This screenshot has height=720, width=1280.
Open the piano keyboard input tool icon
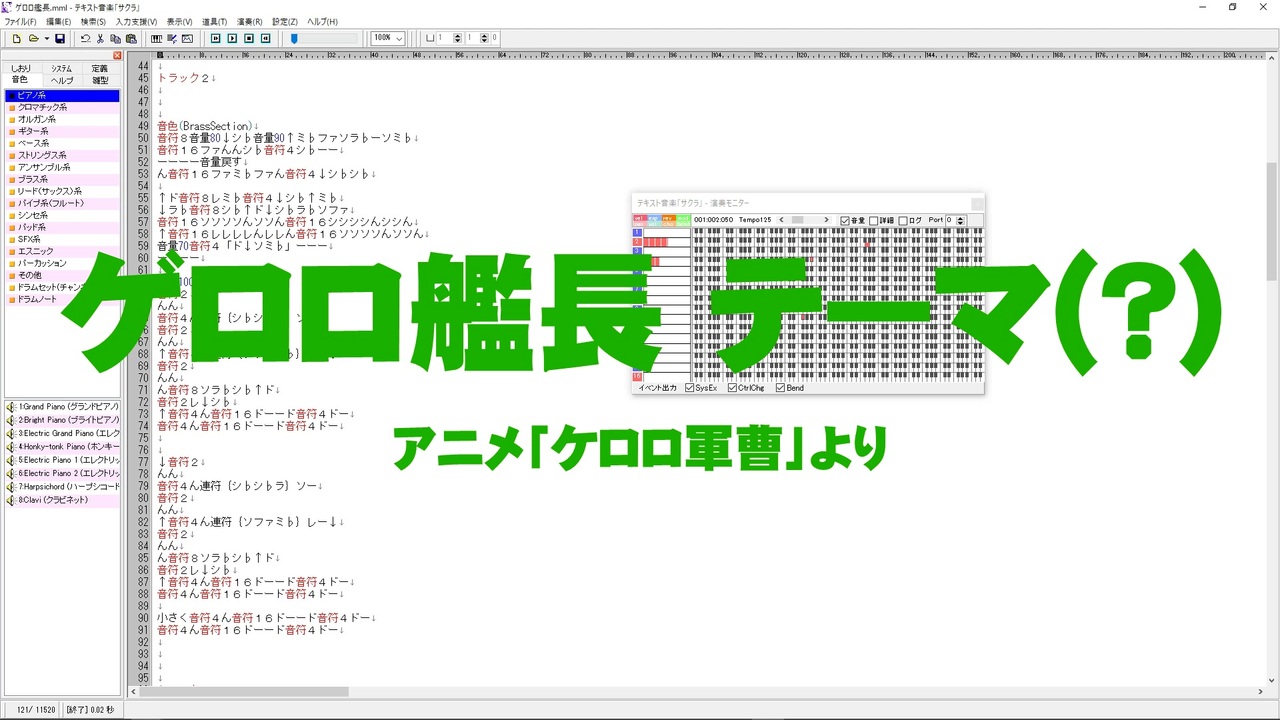tap(157, 38)
